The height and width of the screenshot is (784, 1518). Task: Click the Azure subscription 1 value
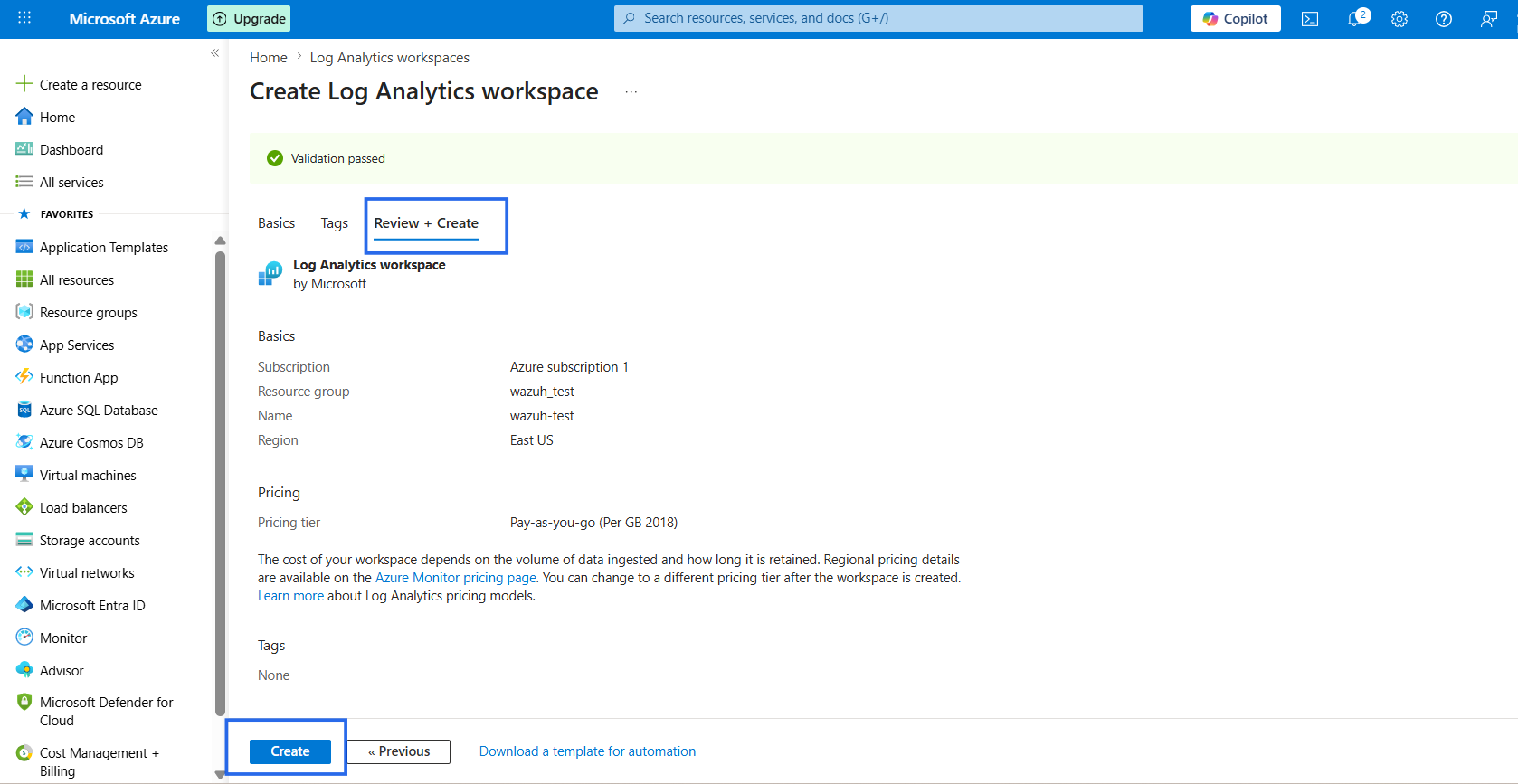pos(569,367)
